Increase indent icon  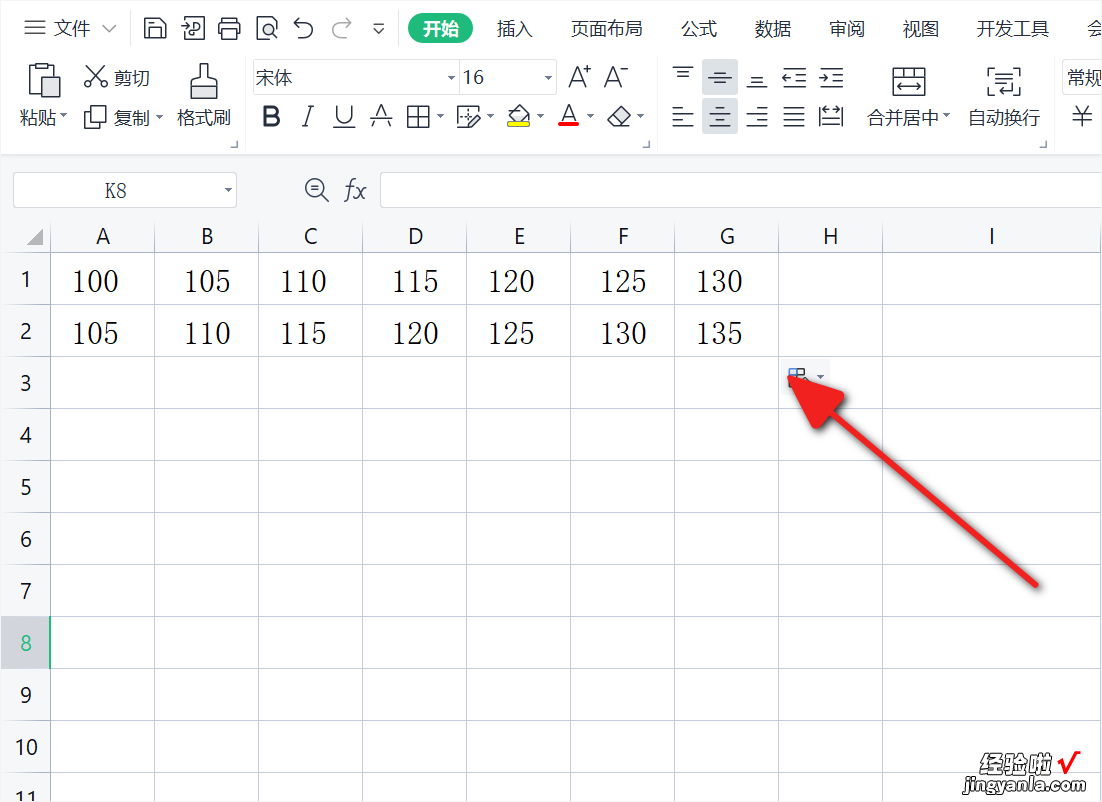coord(831,78)
